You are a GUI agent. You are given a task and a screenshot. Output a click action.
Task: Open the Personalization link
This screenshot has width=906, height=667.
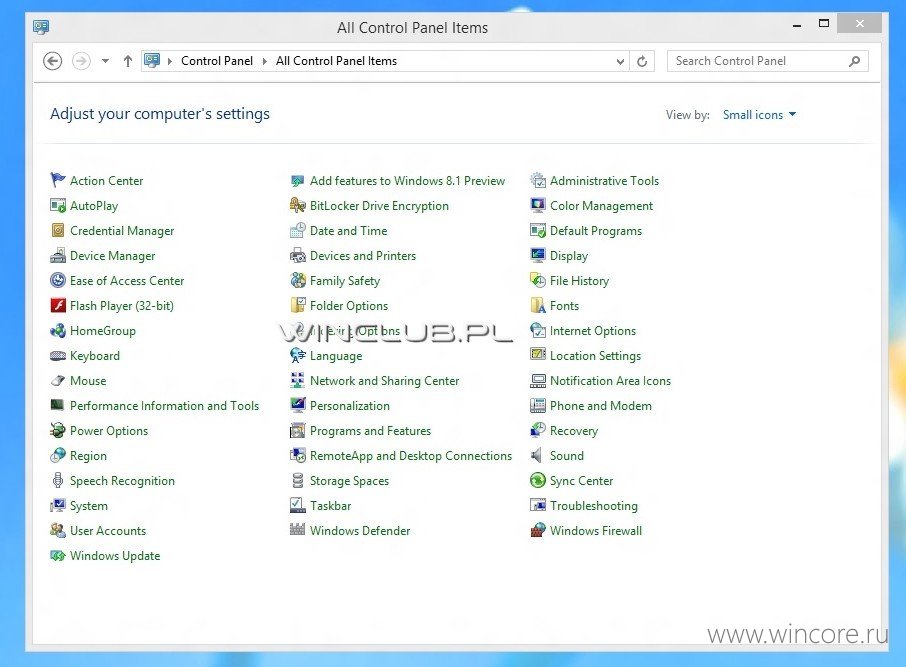pyautogui.click(x=350, y=406)
